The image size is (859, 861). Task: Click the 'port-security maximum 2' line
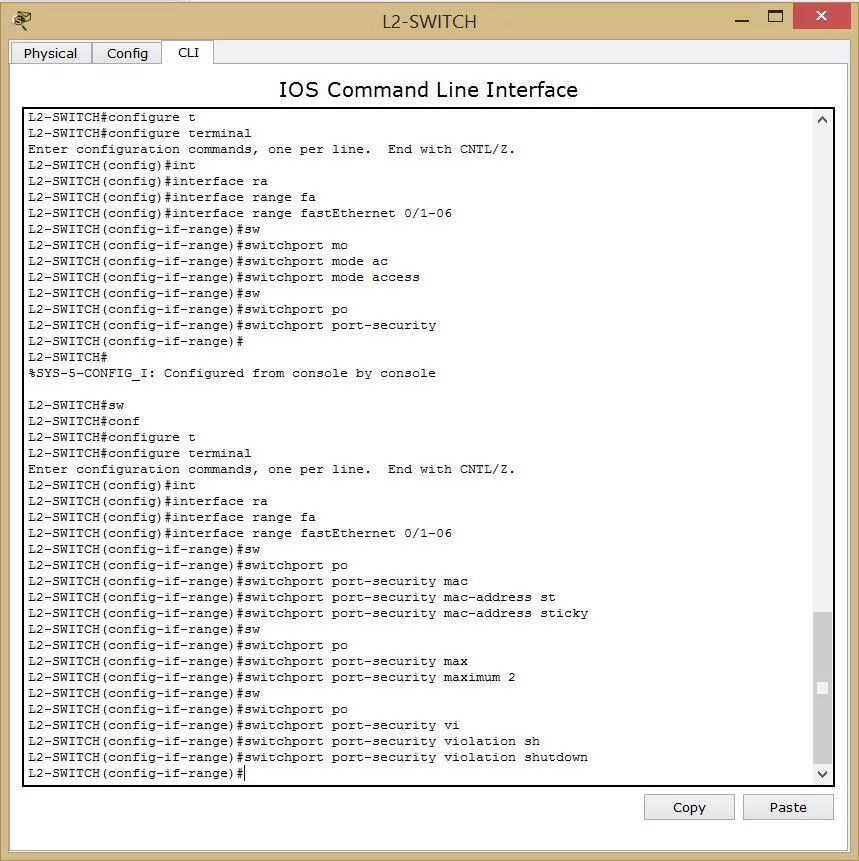(x=271, y=677)
